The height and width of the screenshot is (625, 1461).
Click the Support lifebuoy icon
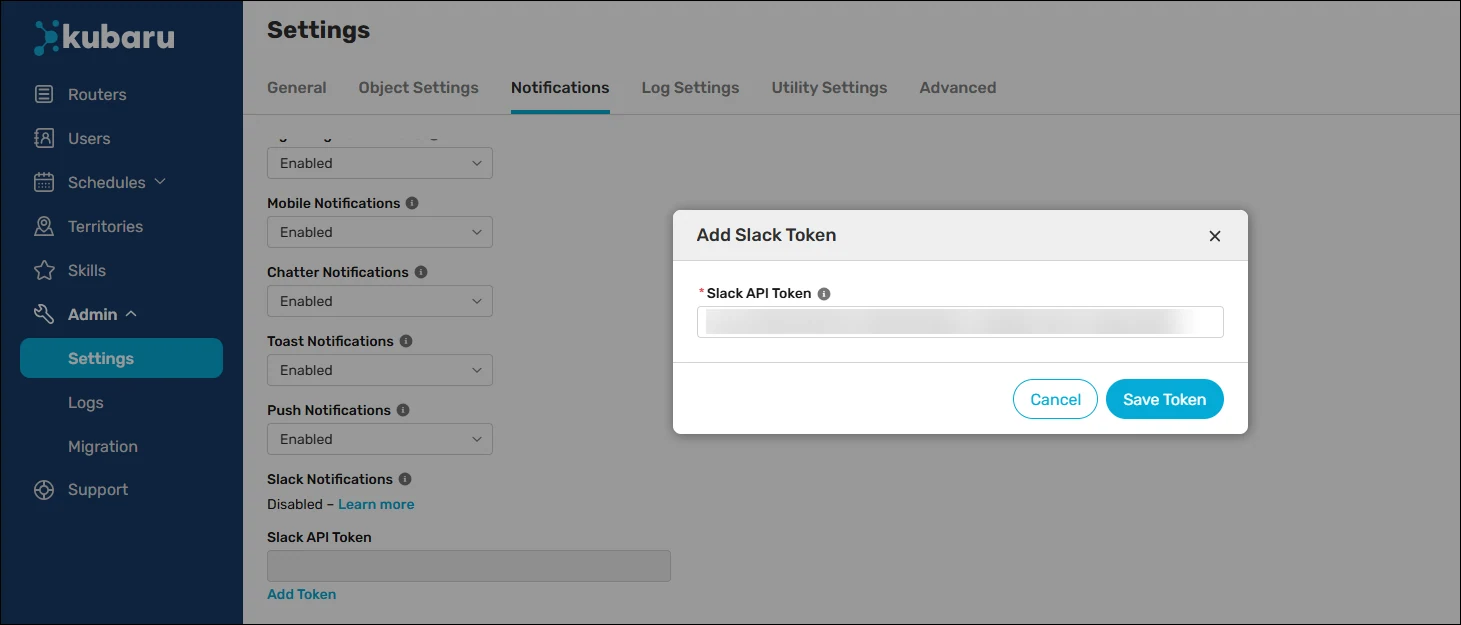44,490
